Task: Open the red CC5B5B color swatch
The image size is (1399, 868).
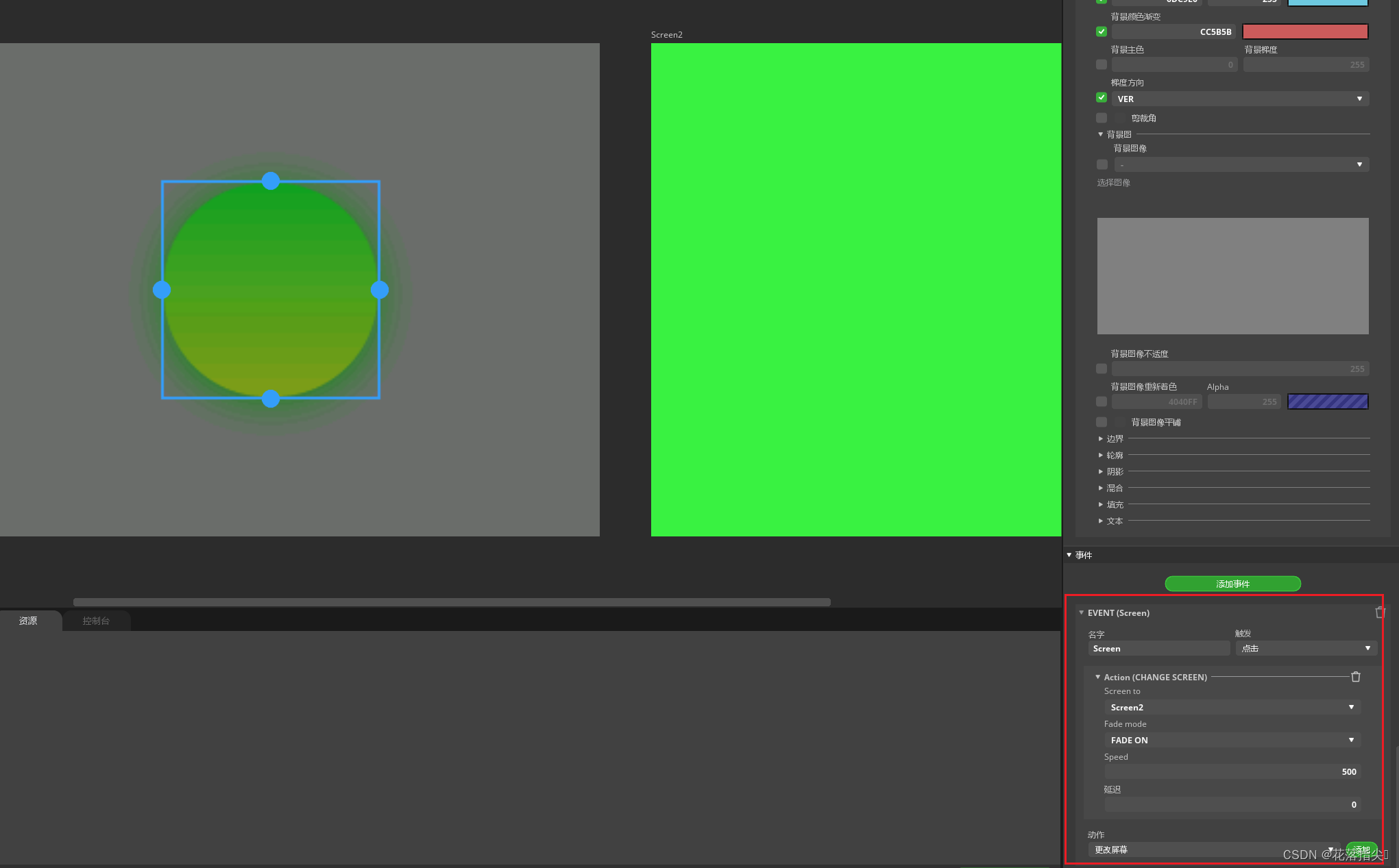Action: point(1305,32)
